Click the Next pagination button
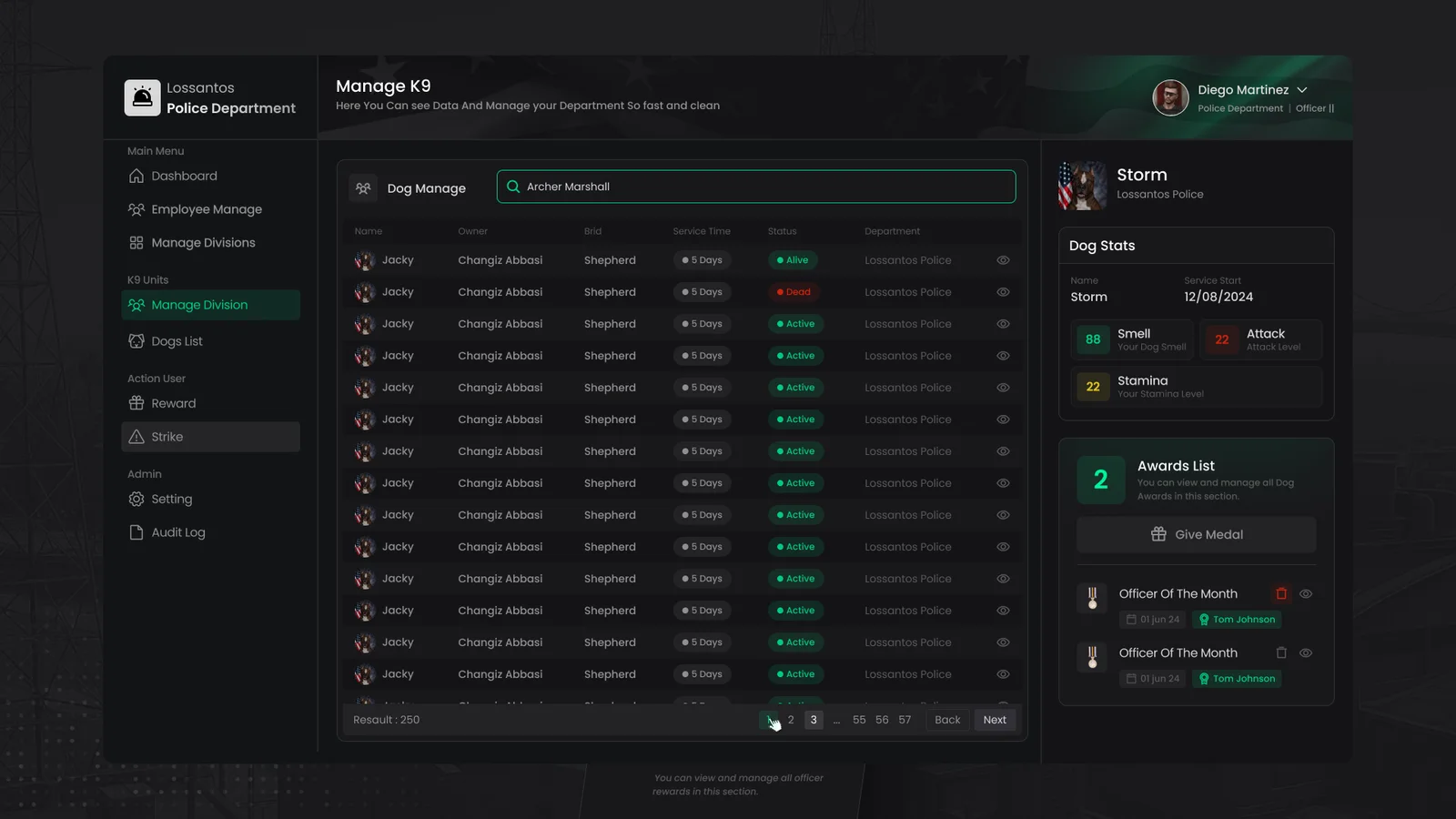Viewport: 1456px width, 819px height. point(995,720)
